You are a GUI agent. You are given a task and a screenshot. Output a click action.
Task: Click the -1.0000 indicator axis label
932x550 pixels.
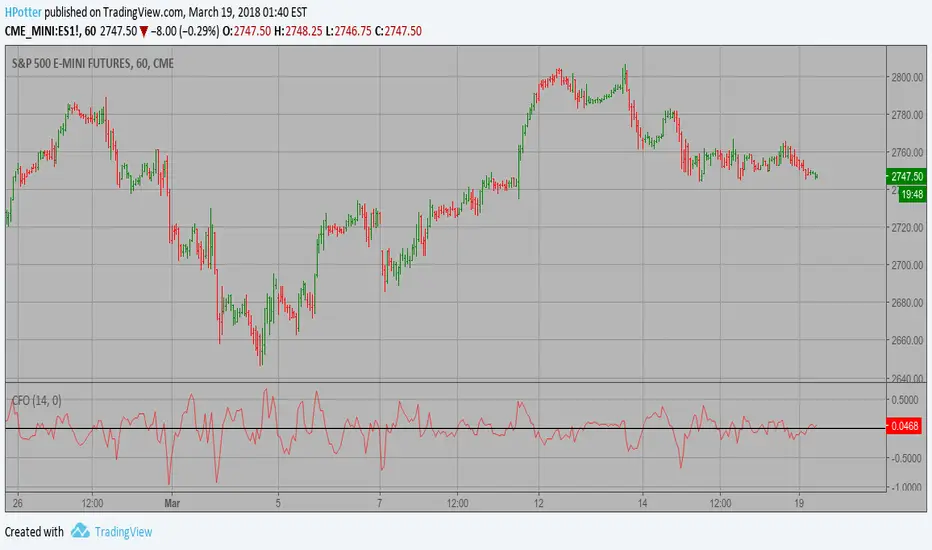[x=905, y=487]
